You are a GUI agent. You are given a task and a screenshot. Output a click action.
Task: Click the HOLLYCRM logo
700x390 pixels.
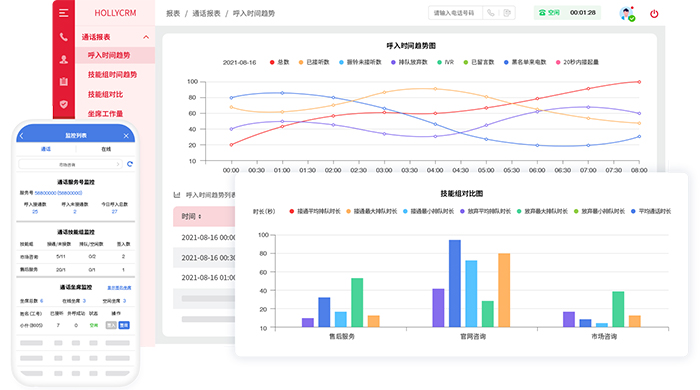[x=115, y=13]
